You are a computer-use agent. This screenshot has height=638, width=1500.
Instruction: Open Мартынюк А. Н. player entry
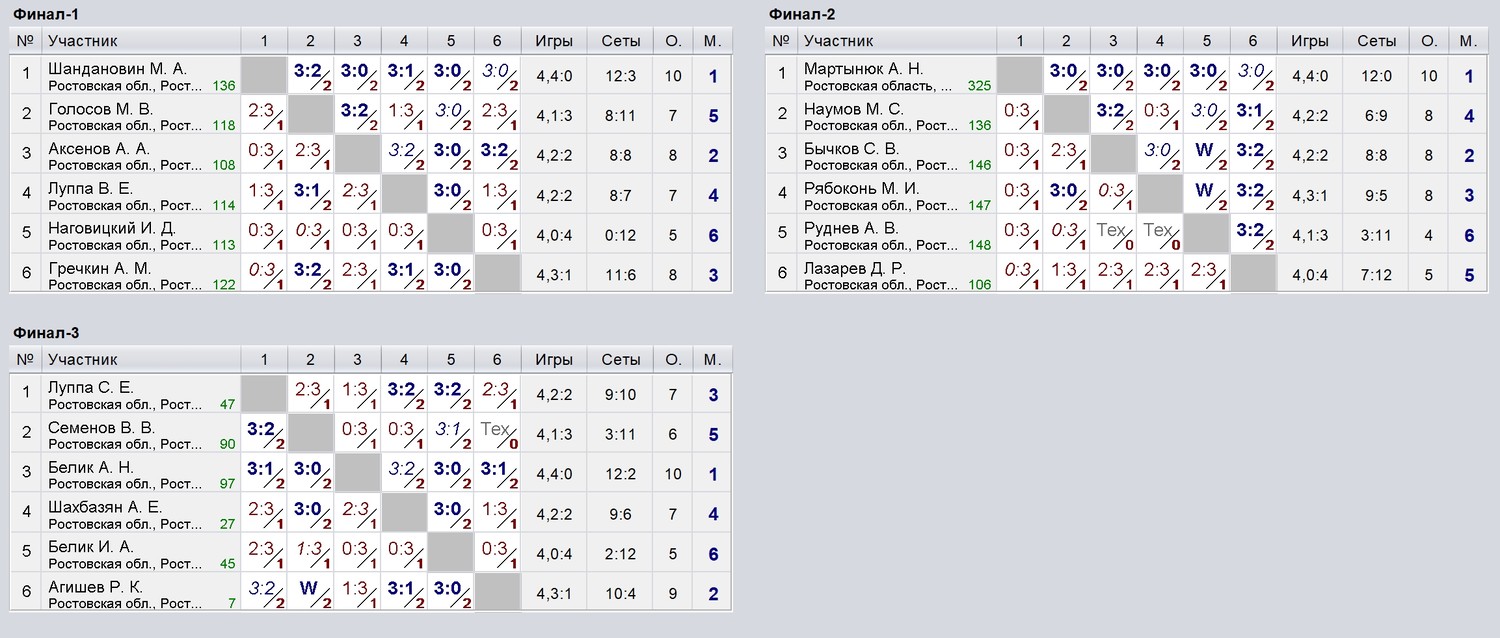tap(863, 68)
